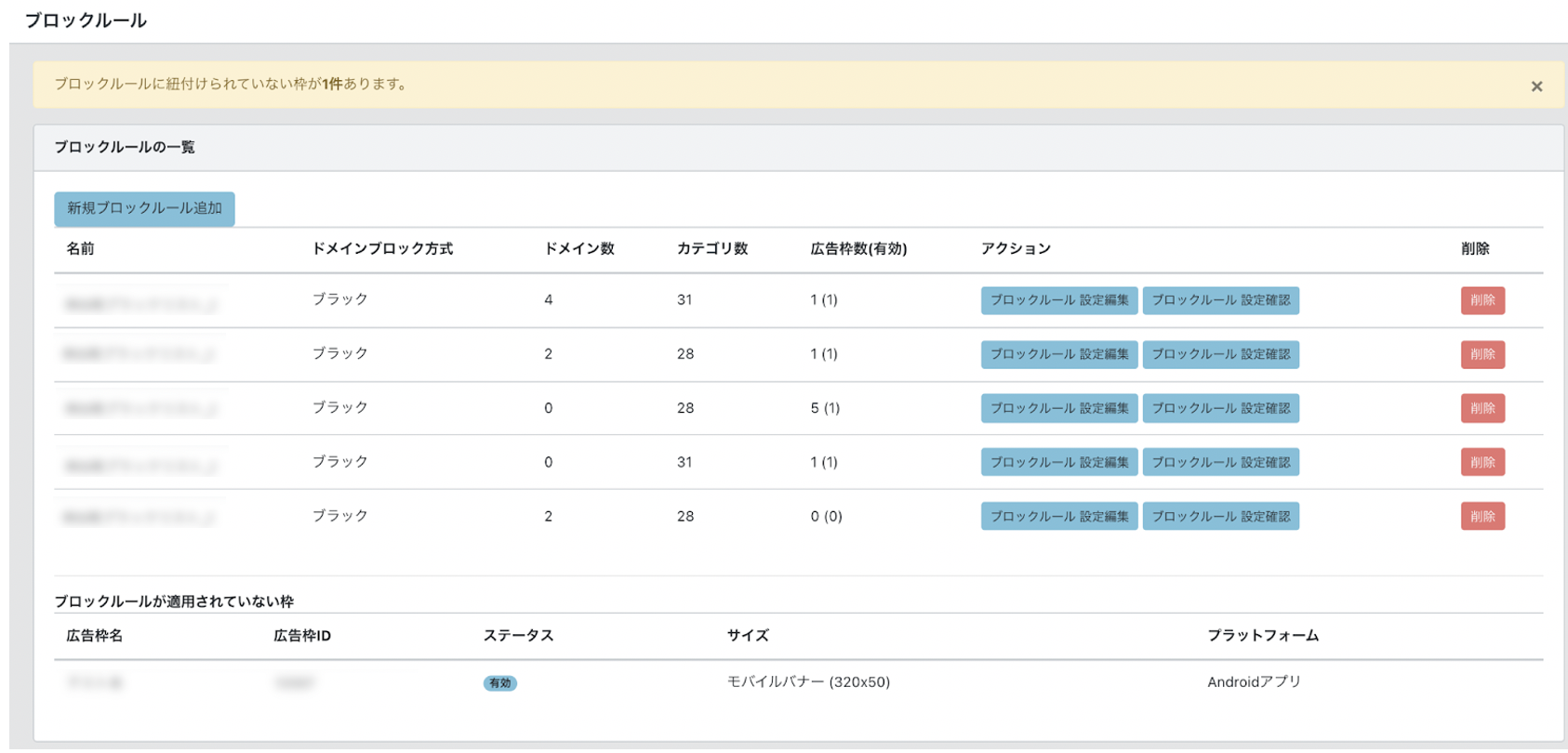Select the ad slot cell showing 0 (0)
Image resolution: width=1568 pixels, height=753 pixels.
point(826,516)
